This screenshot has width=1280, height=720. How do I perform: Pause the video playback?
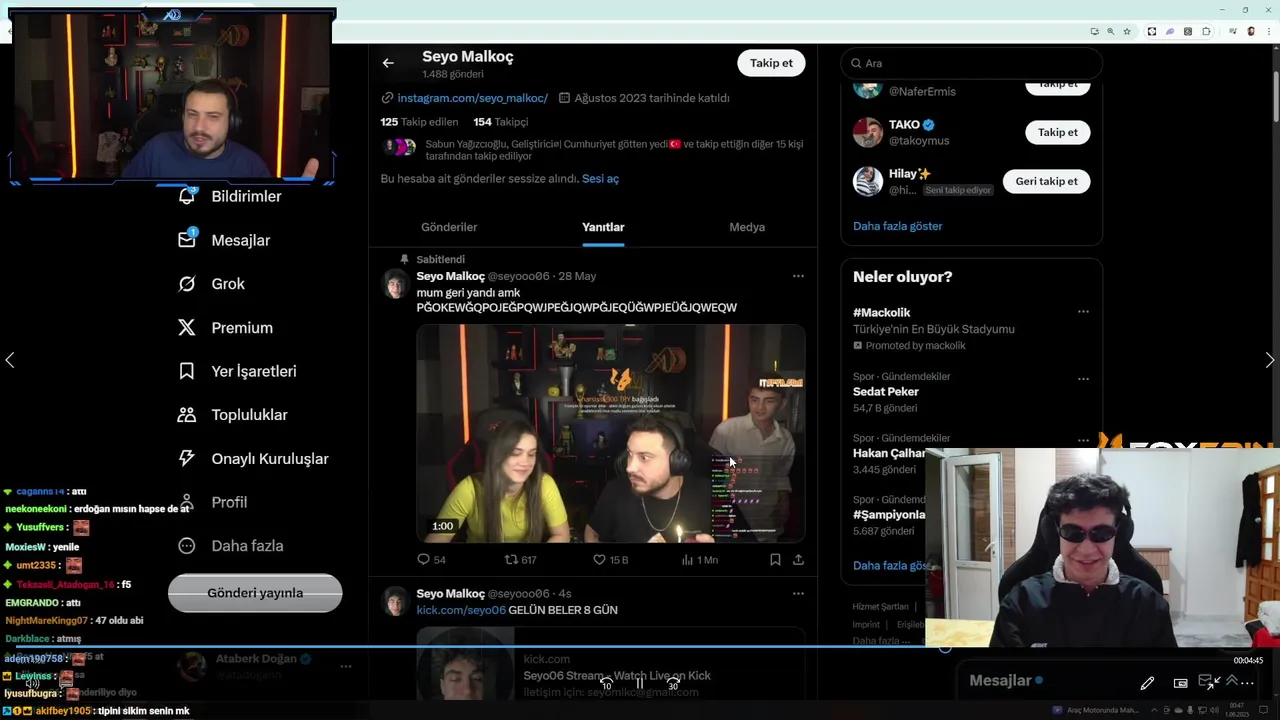click(640, 684)
